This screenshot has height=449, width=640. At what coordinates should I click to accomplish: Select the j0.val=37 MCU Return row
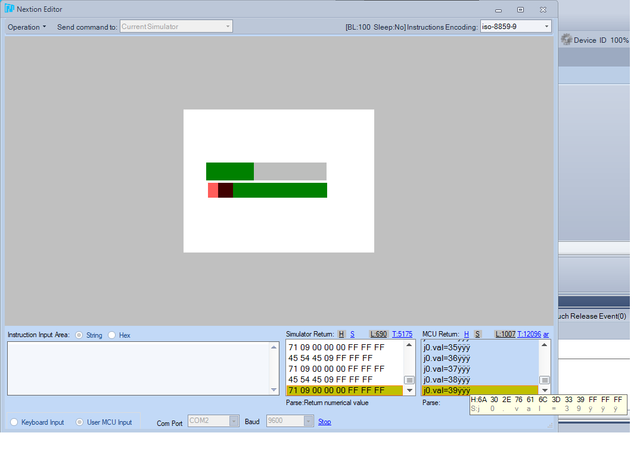point(480,369)
